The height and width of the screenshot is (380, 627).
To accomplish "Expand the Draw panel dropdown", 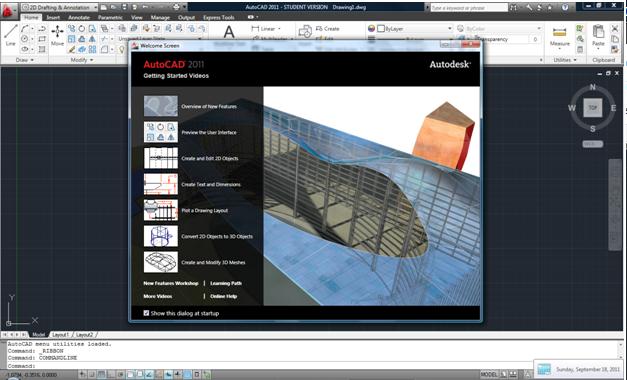I will (x=25, y=60).
